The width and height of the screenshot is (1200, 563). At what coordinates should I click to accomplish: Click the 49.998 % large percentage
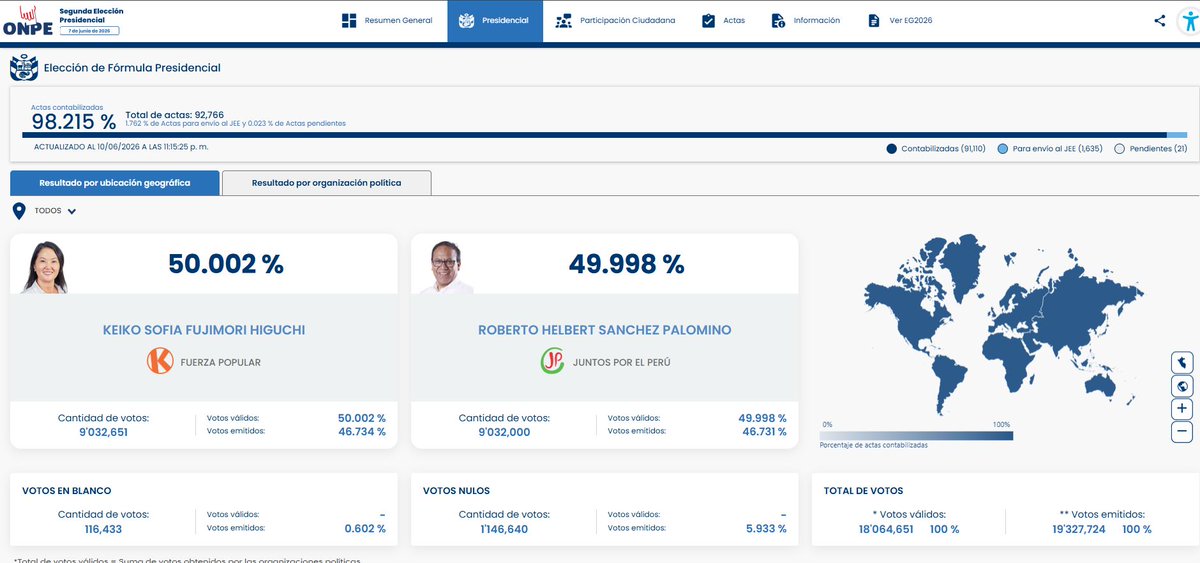(627, 264)
